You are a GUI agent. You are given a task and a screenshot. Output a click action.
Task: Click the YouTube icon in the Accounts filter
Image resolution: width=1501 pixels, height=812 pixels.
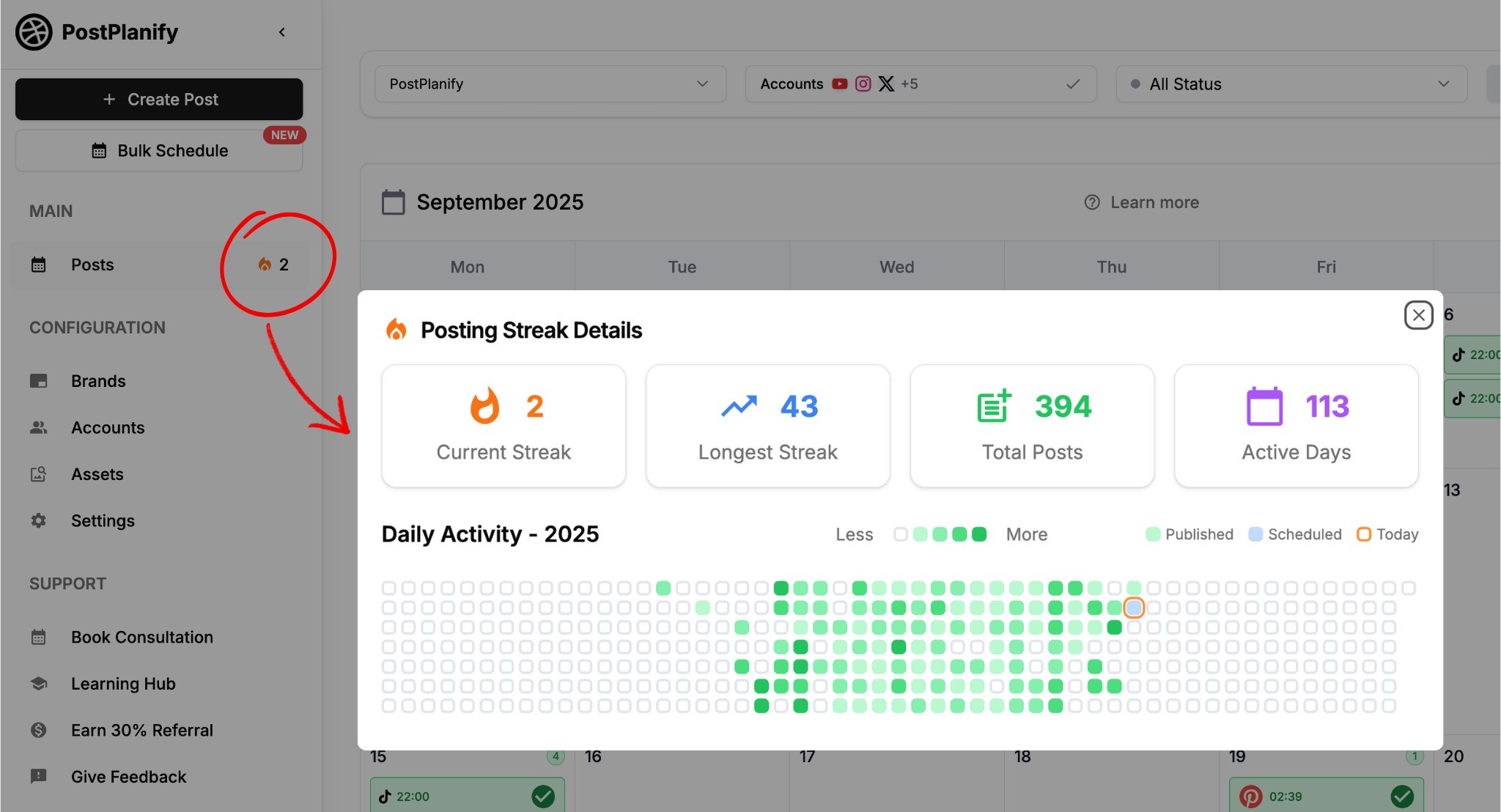tap(838, 84)
